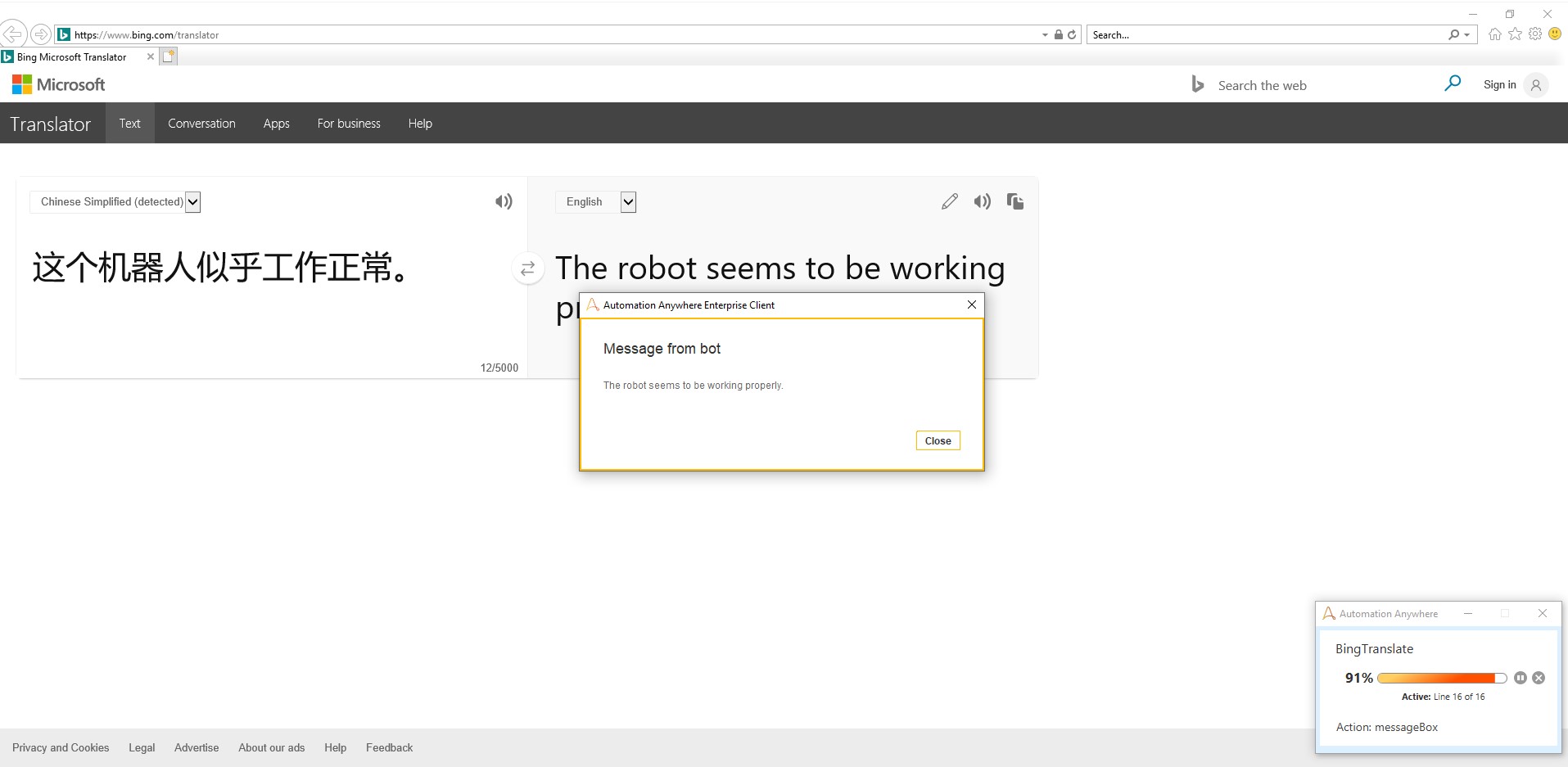Click the security lock icon in address bar
The image size is (1568, 767).
click(x=1058, y=34)
